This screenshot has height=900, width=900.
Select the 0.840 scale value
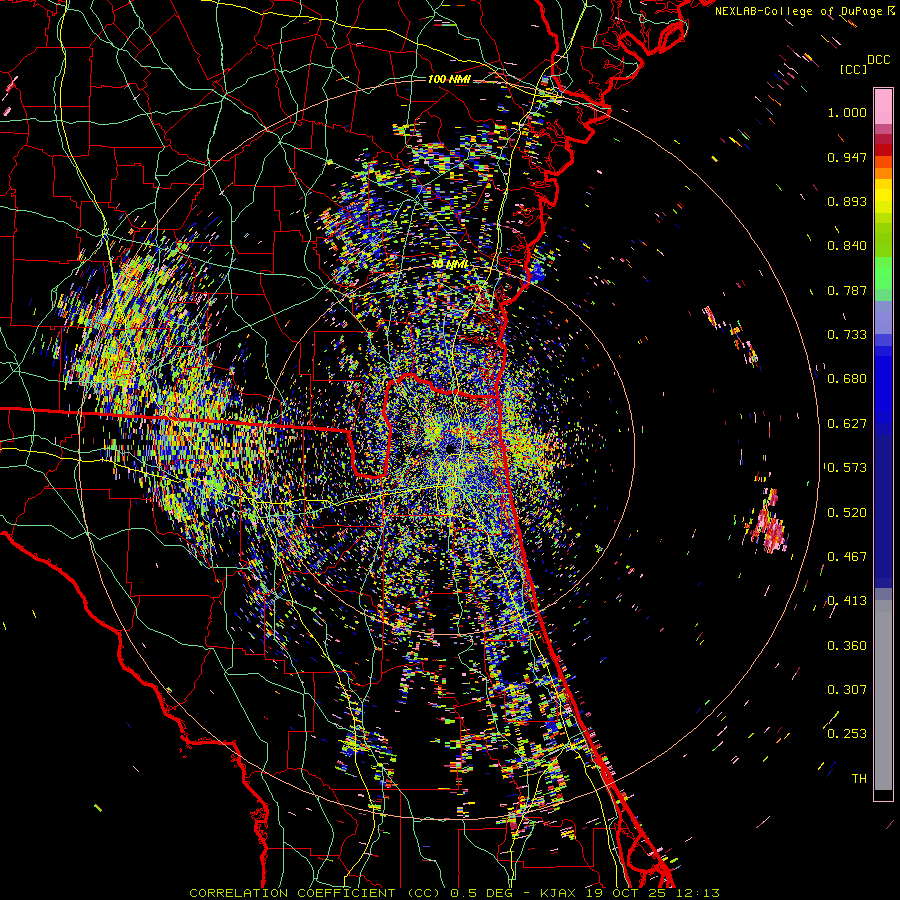(x=847, y=246)
